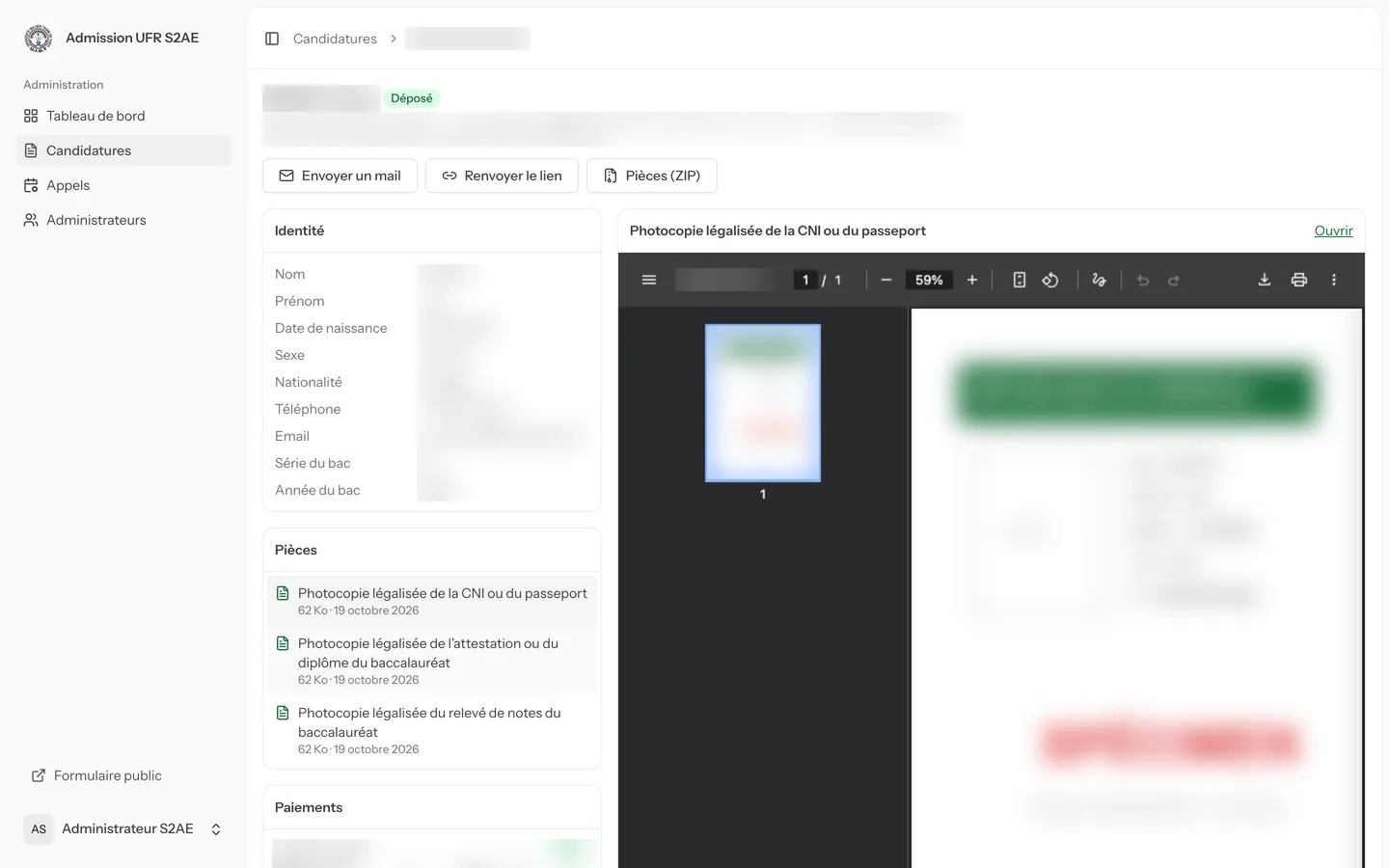
Task: Click the PDF page number field
Action: 805,280
